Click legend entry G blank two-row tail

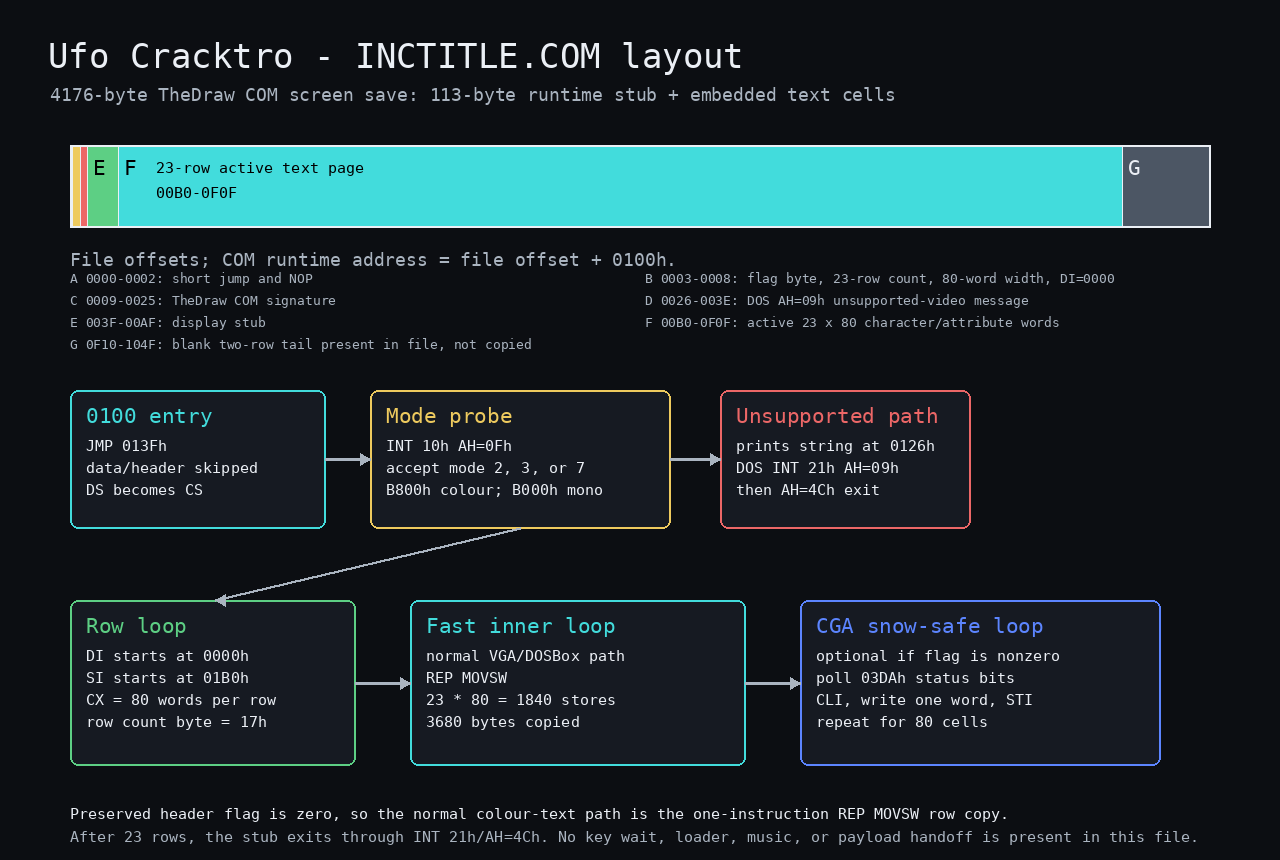tap(301, 345)
